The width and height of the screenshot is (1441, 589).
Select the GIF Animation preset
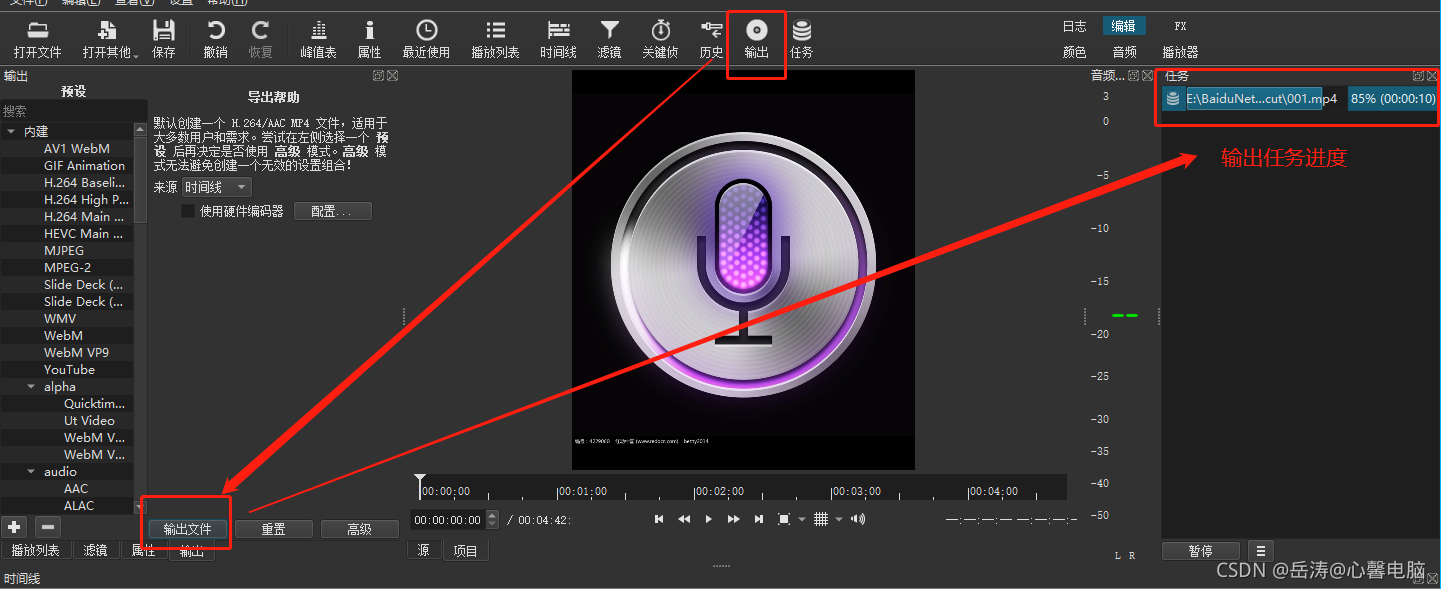pyautogui.click(x=84, y=166)
